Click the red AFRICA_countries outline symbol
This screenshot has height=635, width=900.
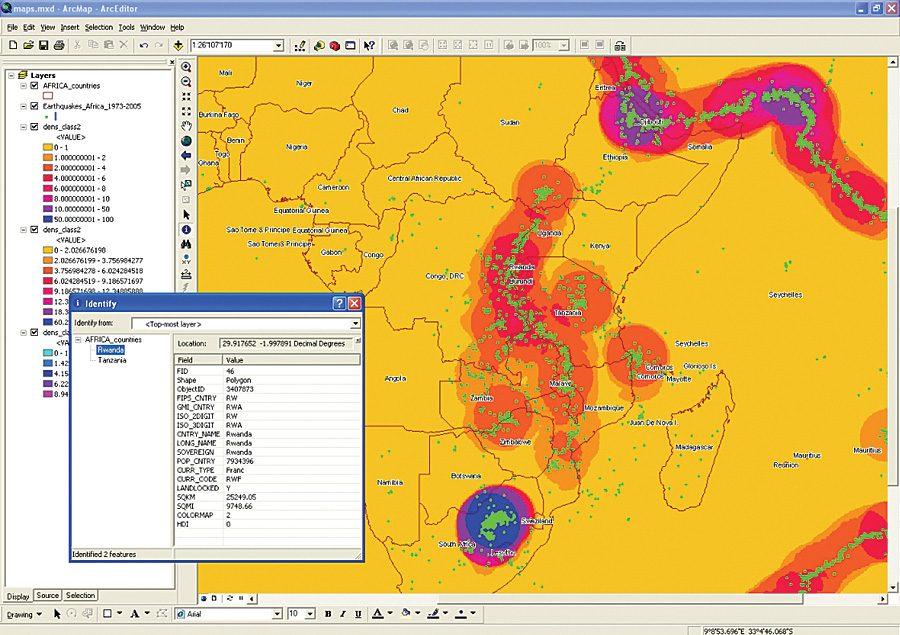pos(48,96)
